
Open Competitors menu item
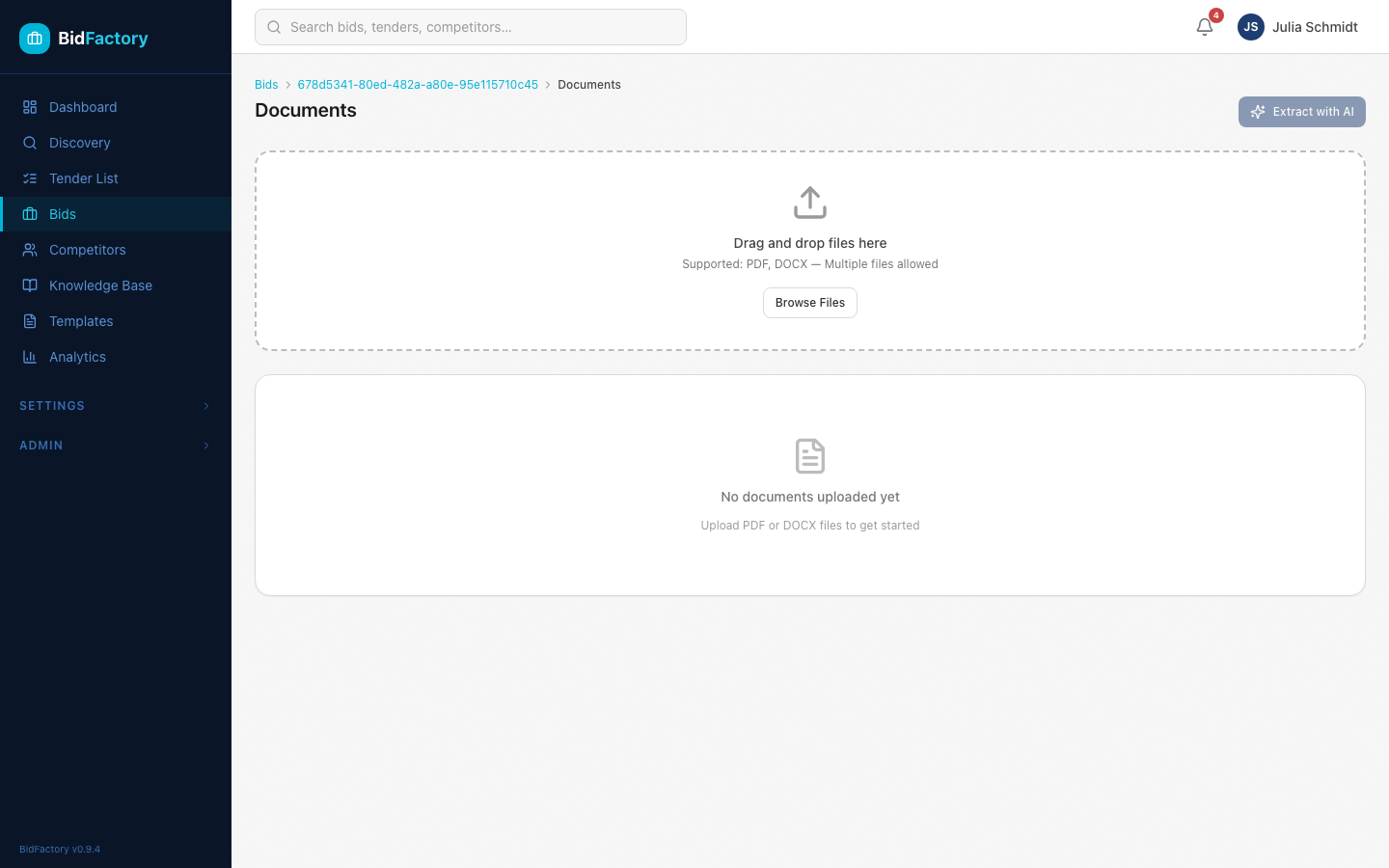point(116,250)
